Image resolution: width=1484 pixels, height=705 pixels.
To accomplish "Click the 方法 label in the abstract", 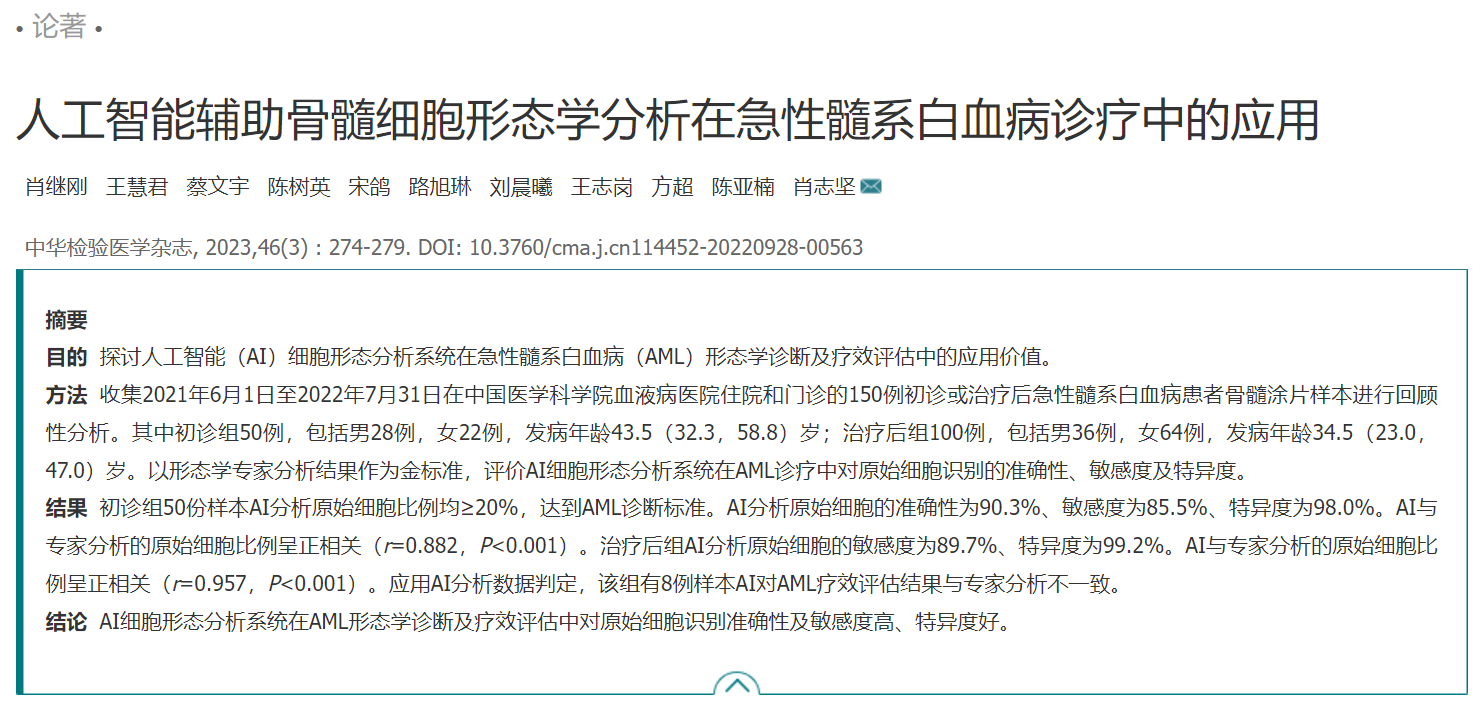I will [66, 395].
